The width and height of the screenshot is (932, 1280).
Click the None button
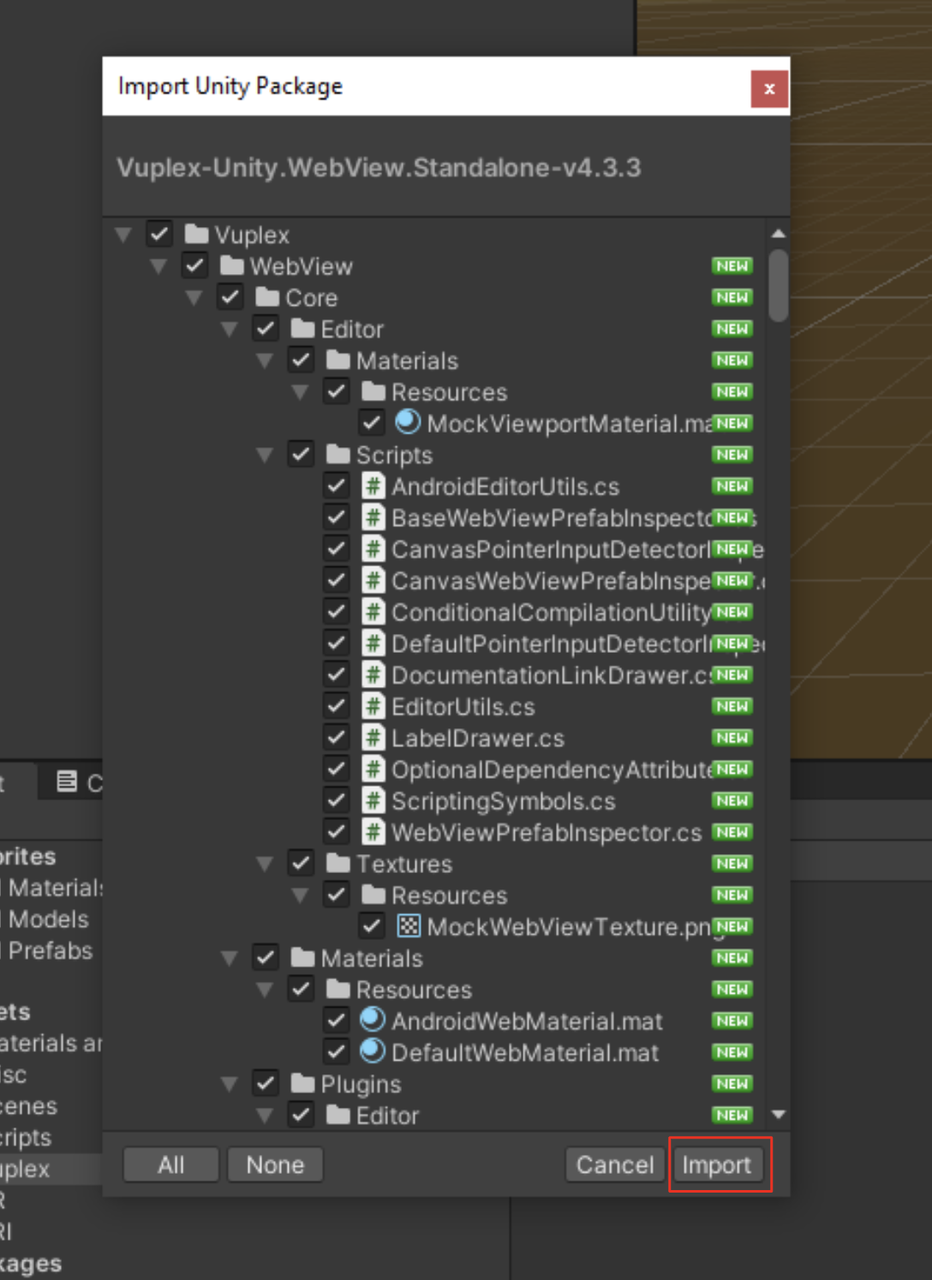pyautogui.click(x=275, y=1164)
